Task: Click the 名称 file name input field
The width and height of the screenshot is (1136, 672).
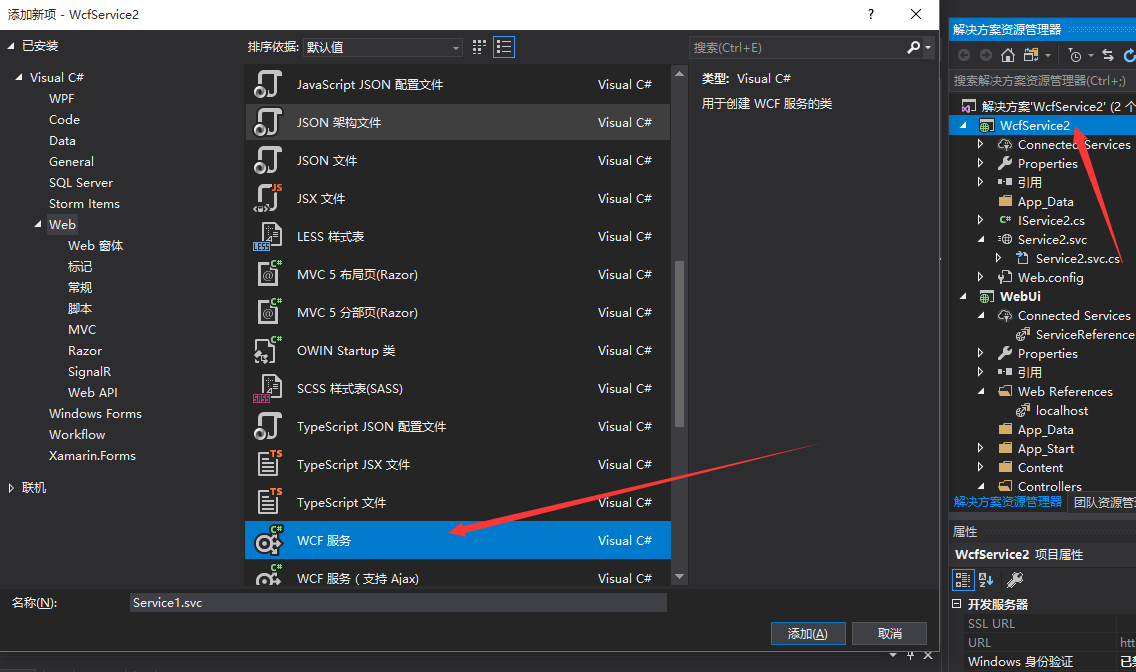Action: (398, 602)
